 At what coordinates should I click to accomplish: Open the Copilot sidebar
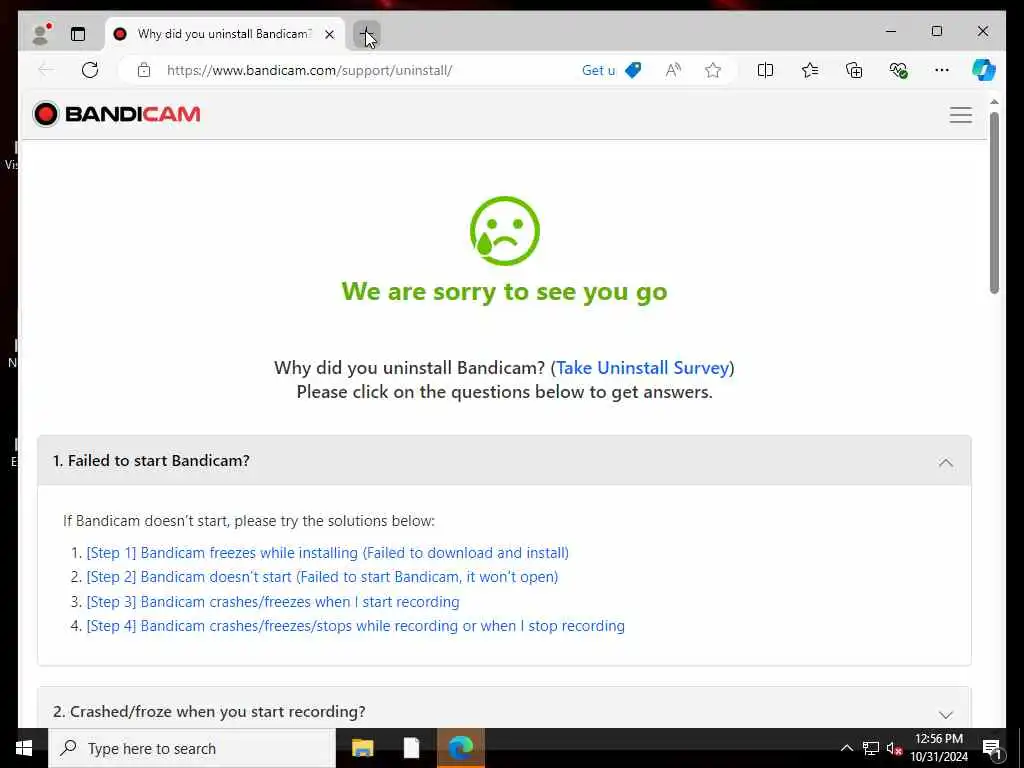(x=984, y=70)
